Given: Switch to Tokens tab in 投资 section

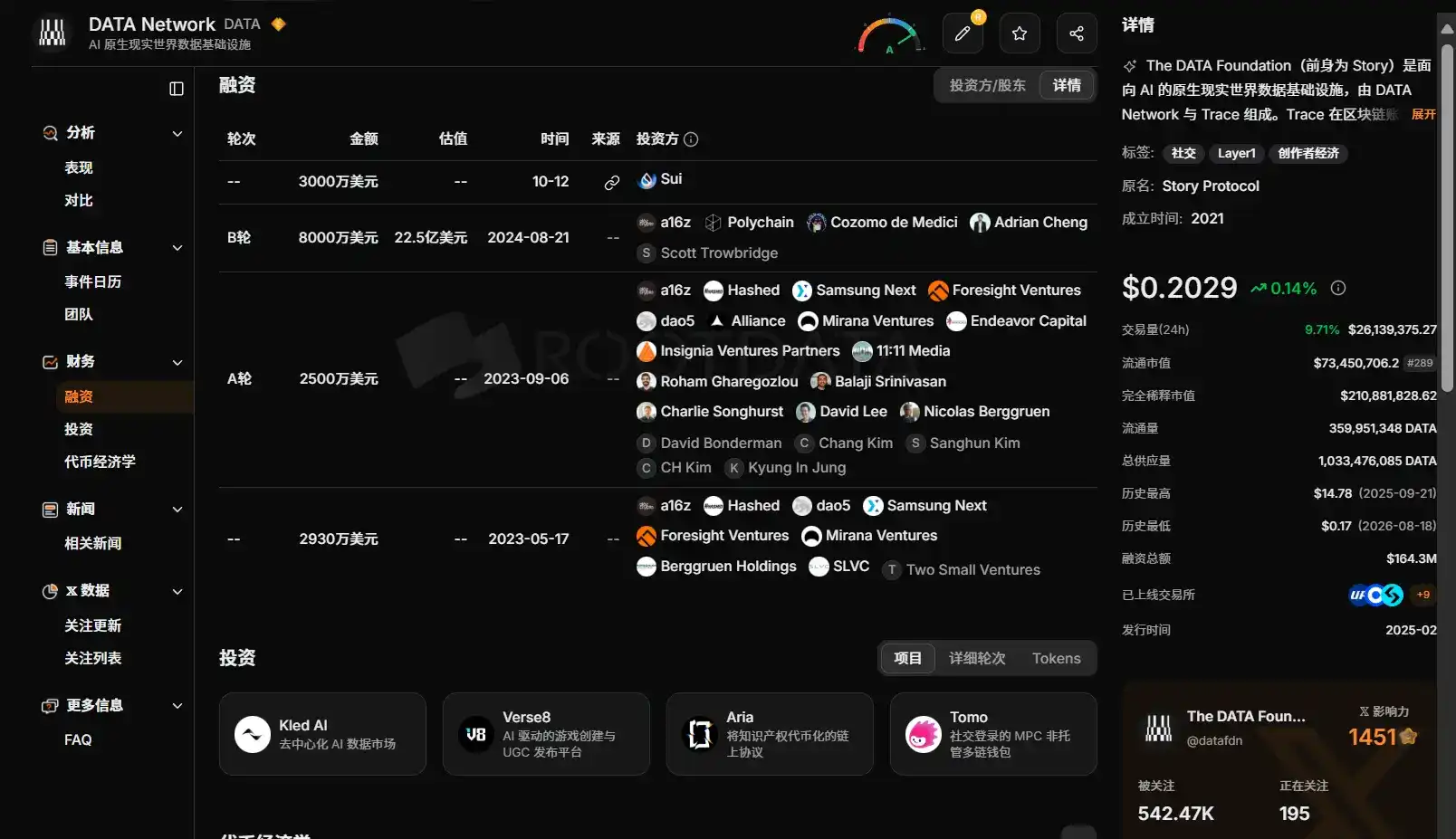Looking at the screenshot, I should (1056, 658).
